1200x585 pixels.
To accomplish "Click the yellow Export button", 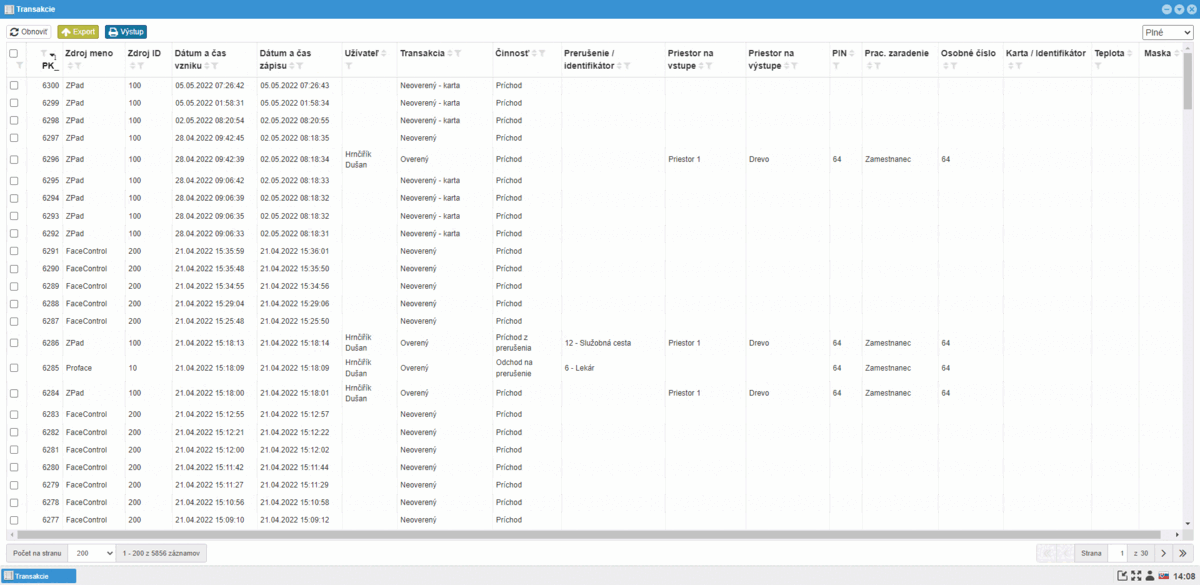I will coord(78,32).
